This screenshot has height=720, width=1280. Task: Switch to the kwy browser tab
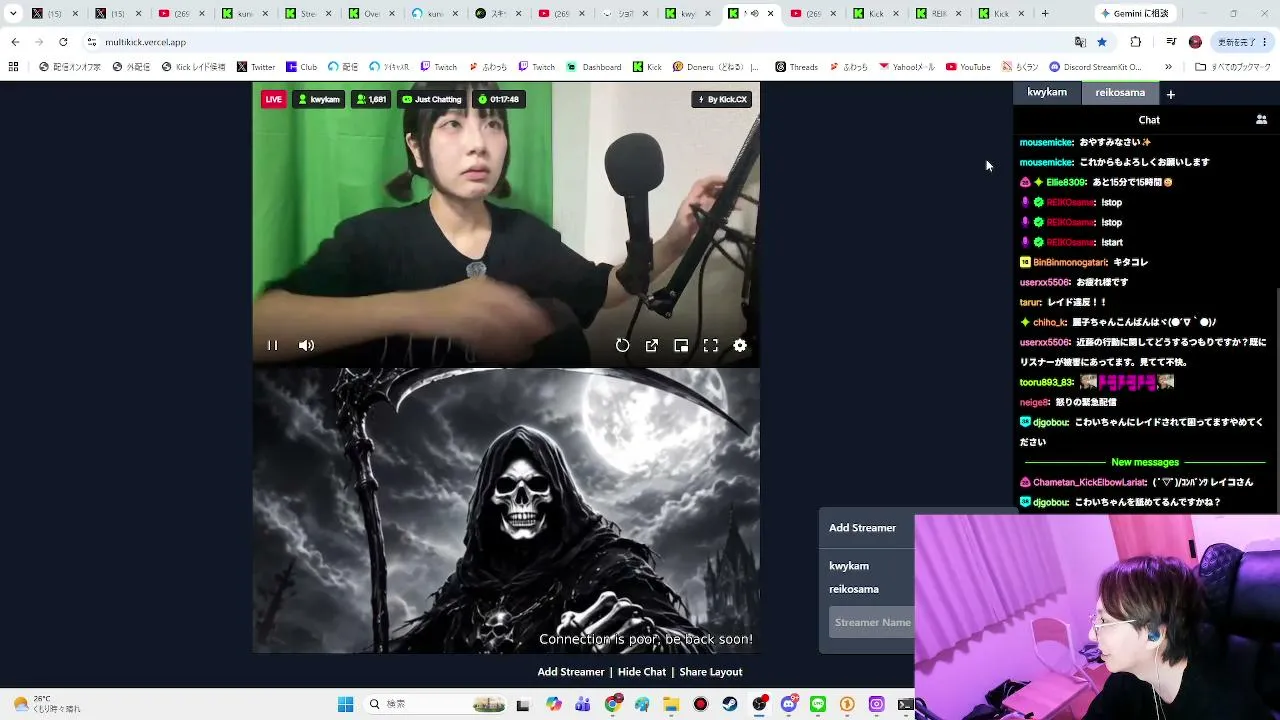[689, 14]
